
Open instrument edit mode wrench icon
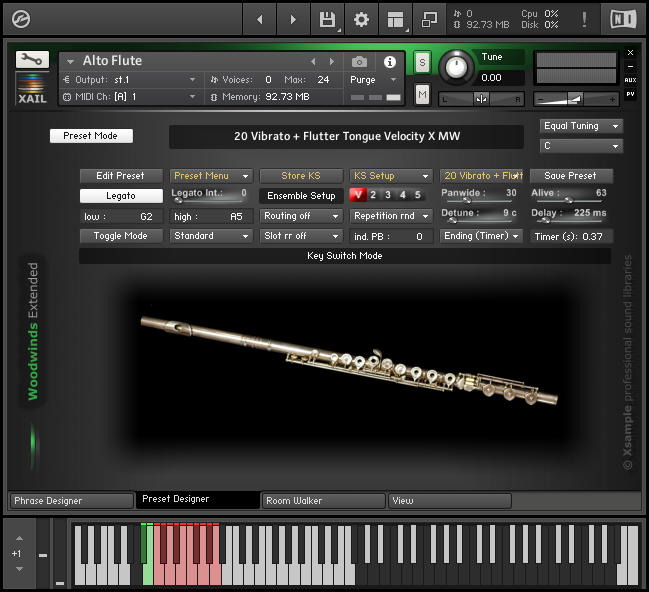coord(32,60)
